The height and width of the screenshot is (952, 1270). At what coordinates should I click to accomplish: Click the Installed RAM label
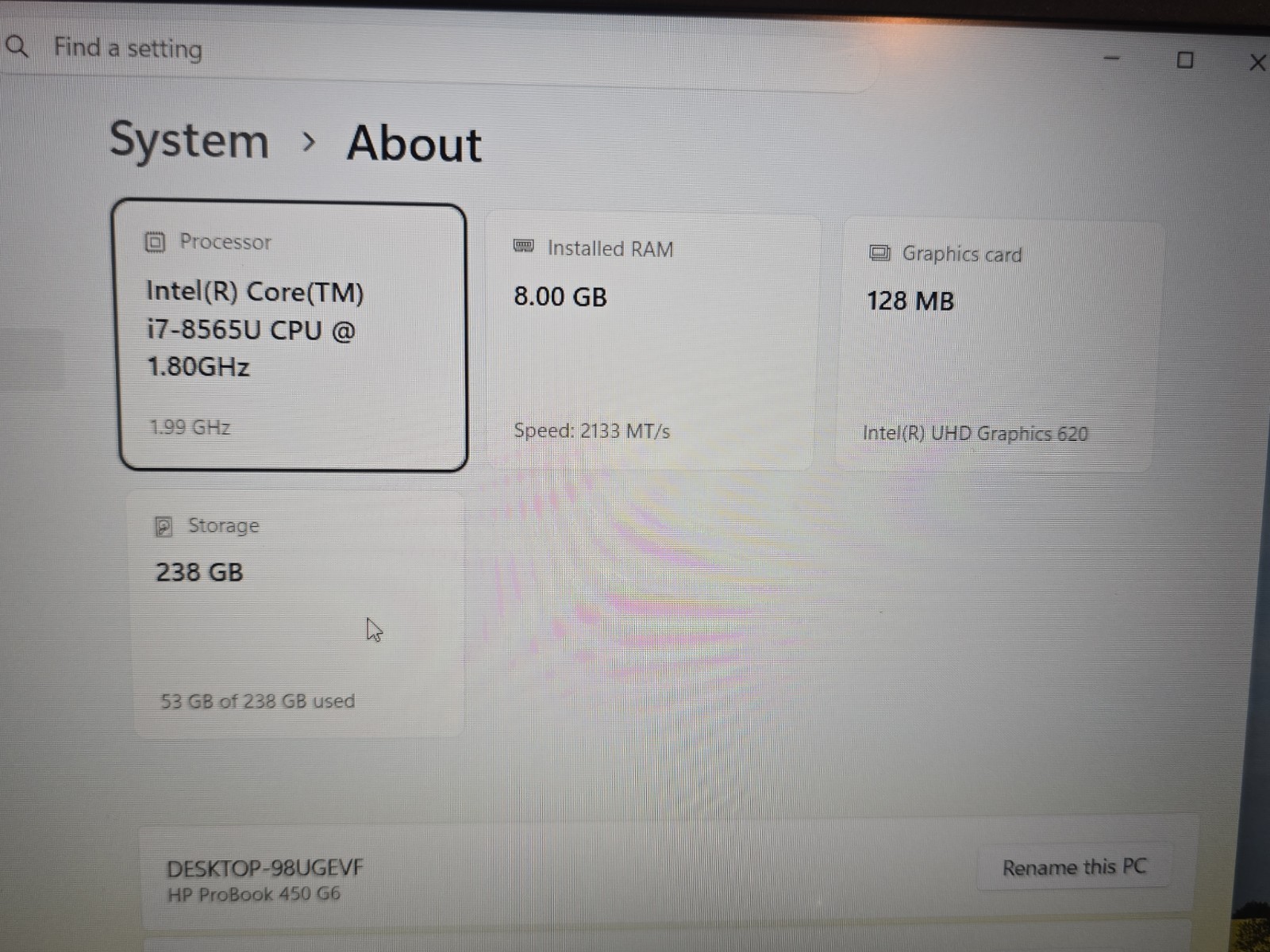(x=610, y=248)
